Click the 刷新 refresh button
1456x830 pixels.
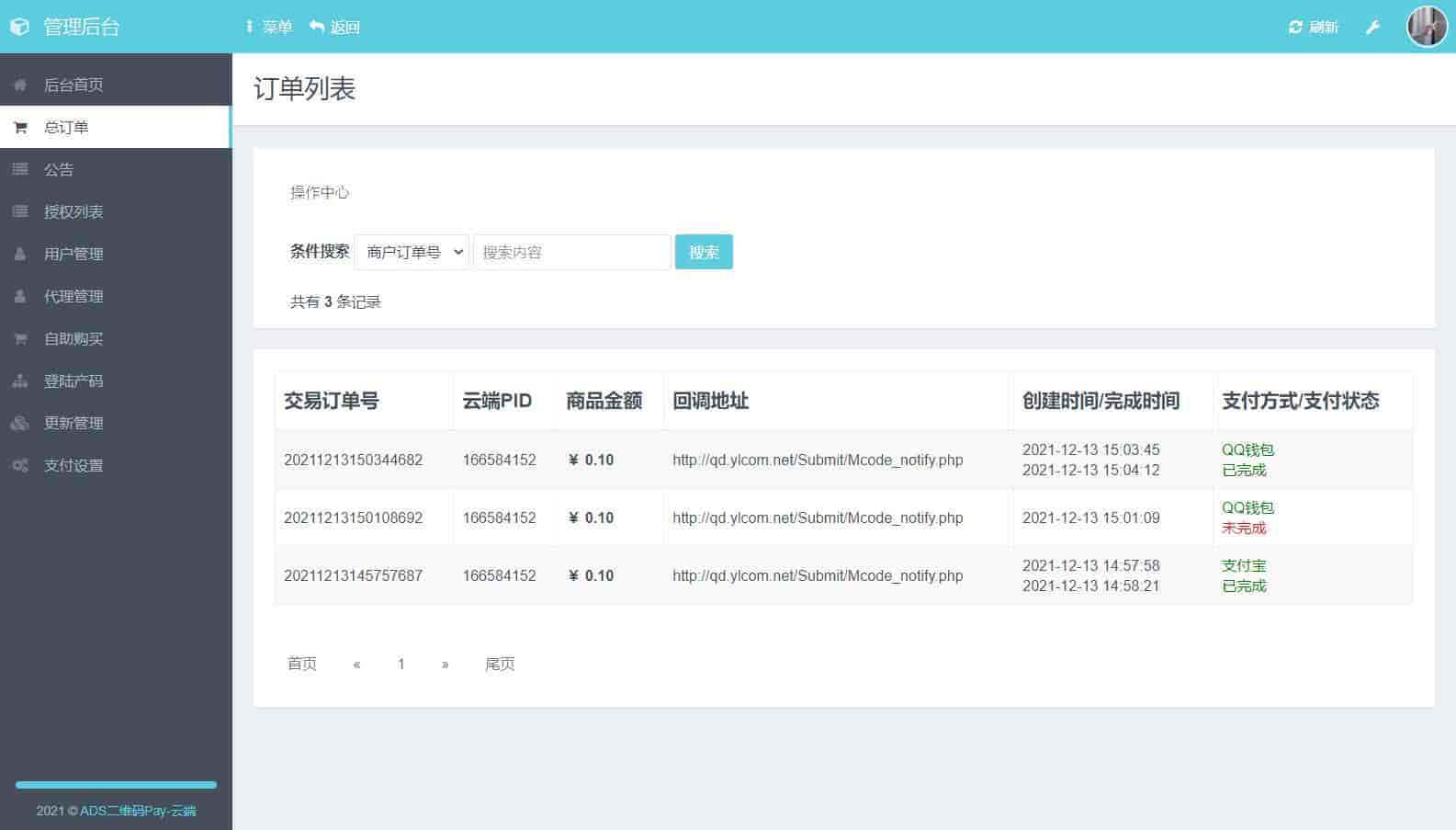[1314, 28]
